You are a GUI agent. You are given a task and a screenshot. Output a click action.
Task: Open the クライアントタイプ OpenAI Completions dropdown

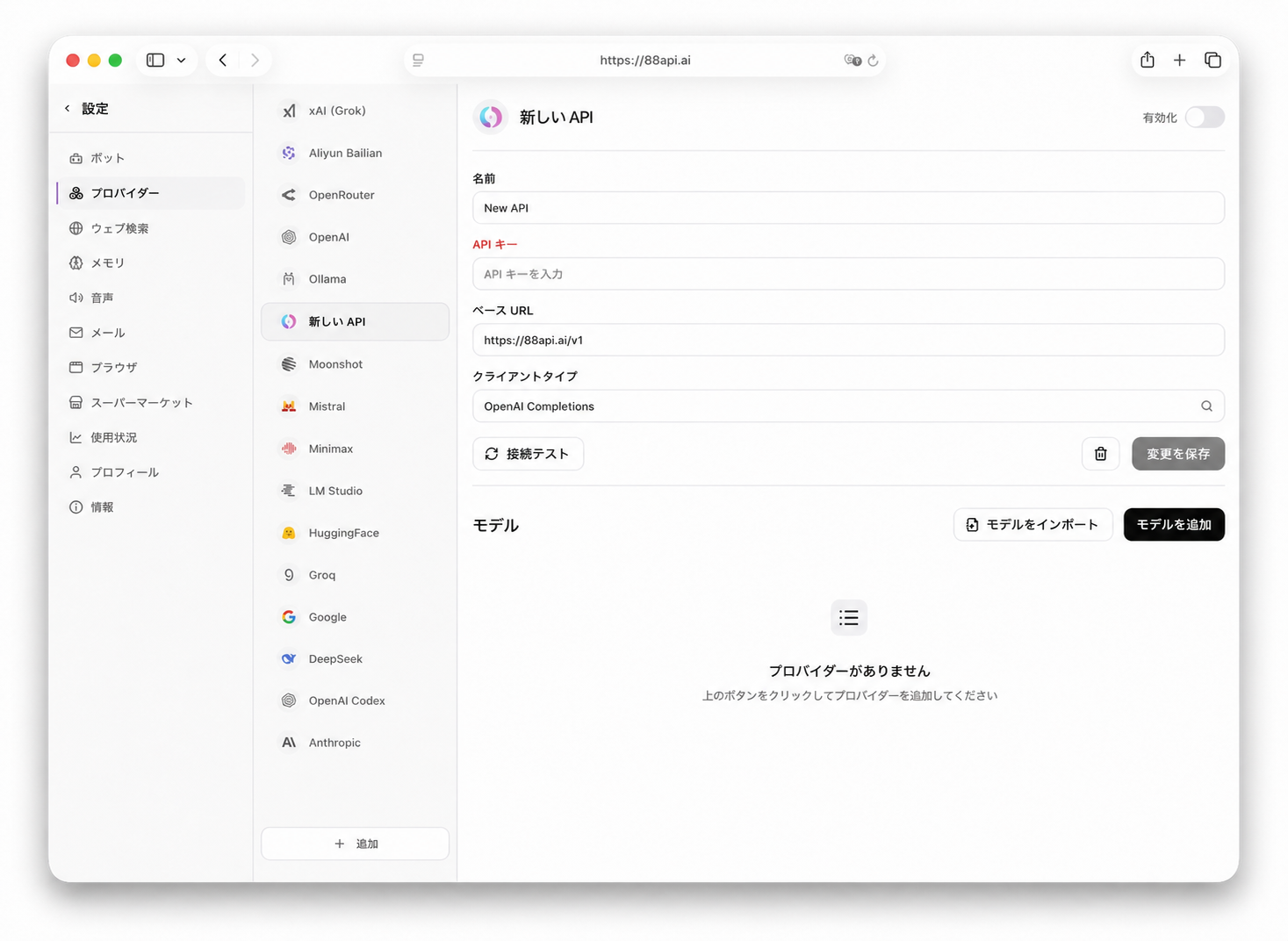pos(848,406)
